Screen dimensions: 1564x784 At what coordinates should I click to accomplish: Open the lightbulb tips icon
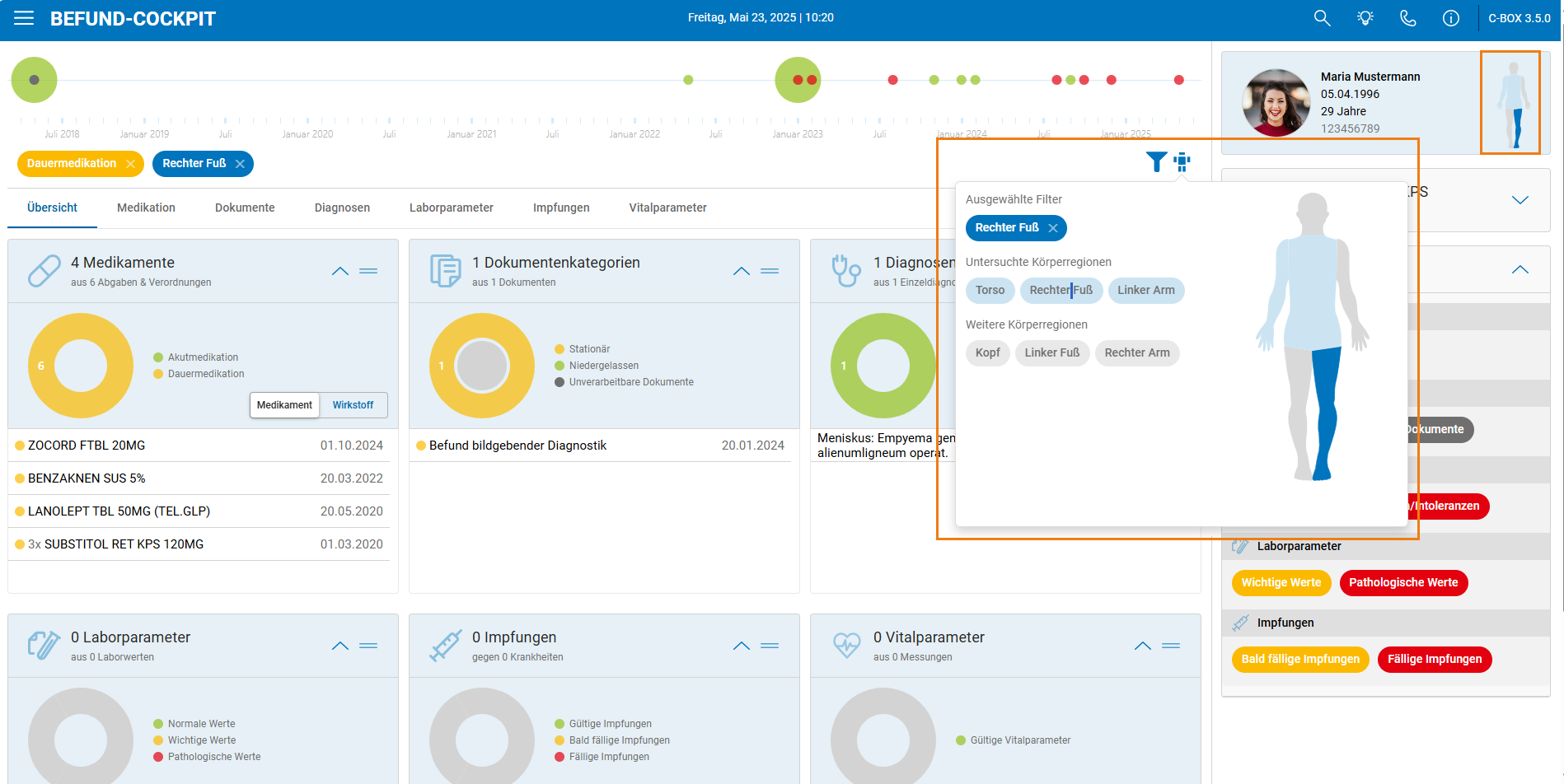[1365, 18]
